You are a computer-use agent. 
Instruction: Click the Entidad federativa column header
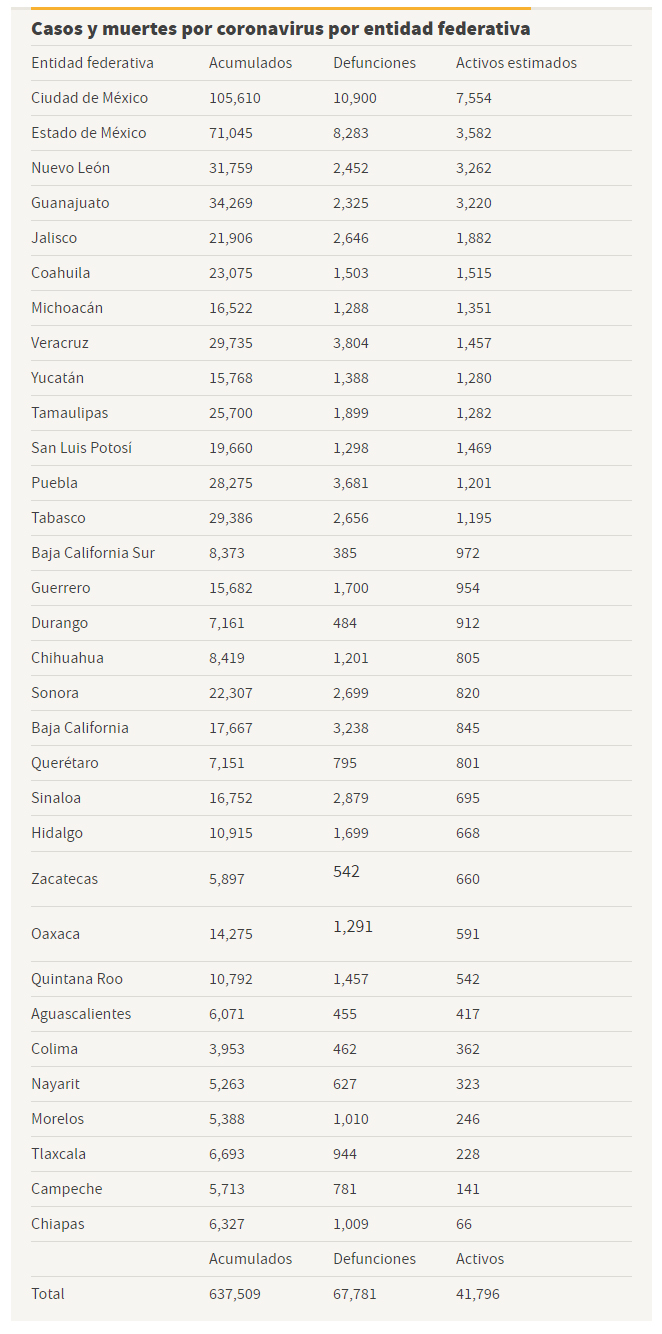pos(92,63)
